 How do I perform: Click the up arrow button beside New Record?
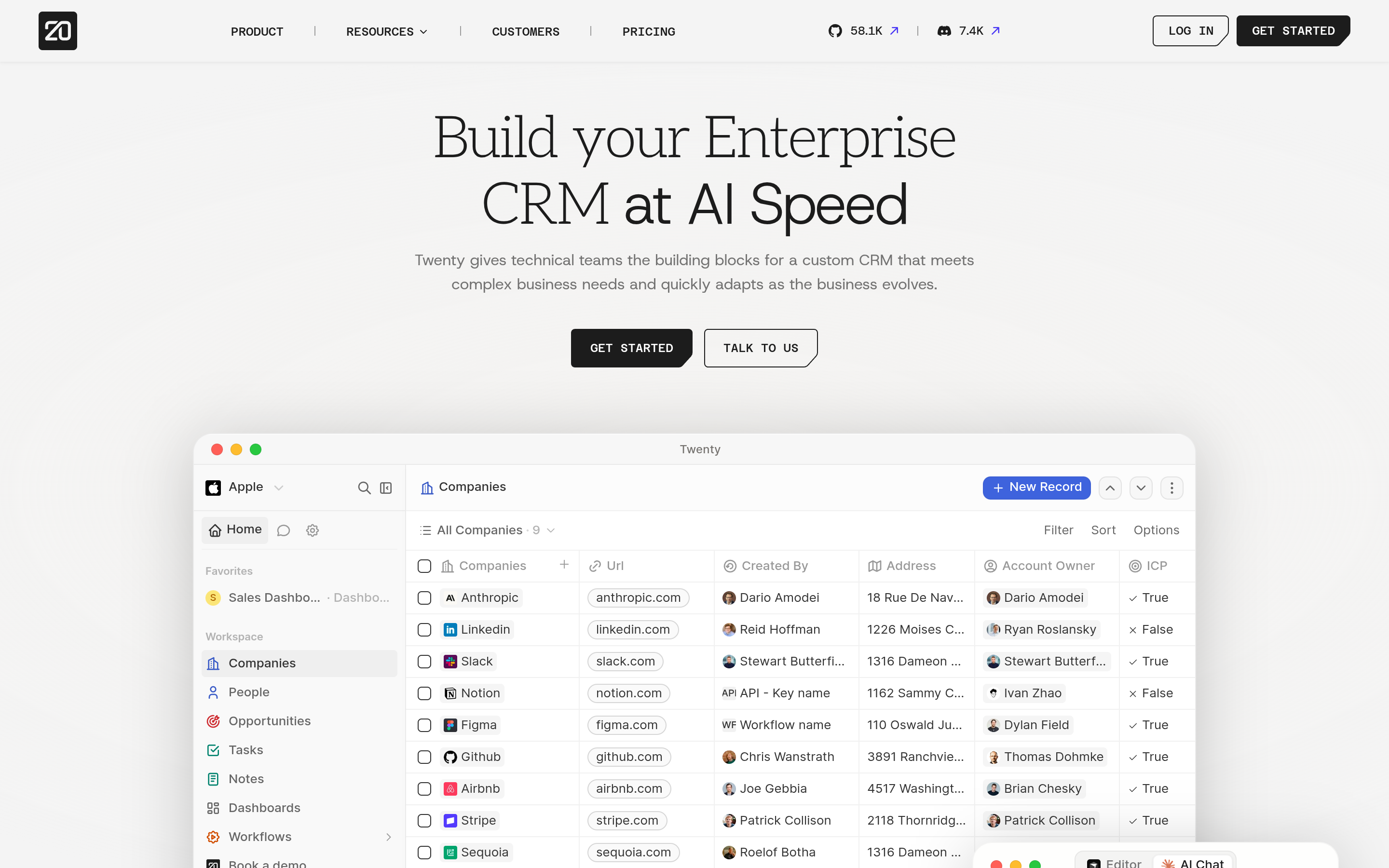coord(1110,488)
